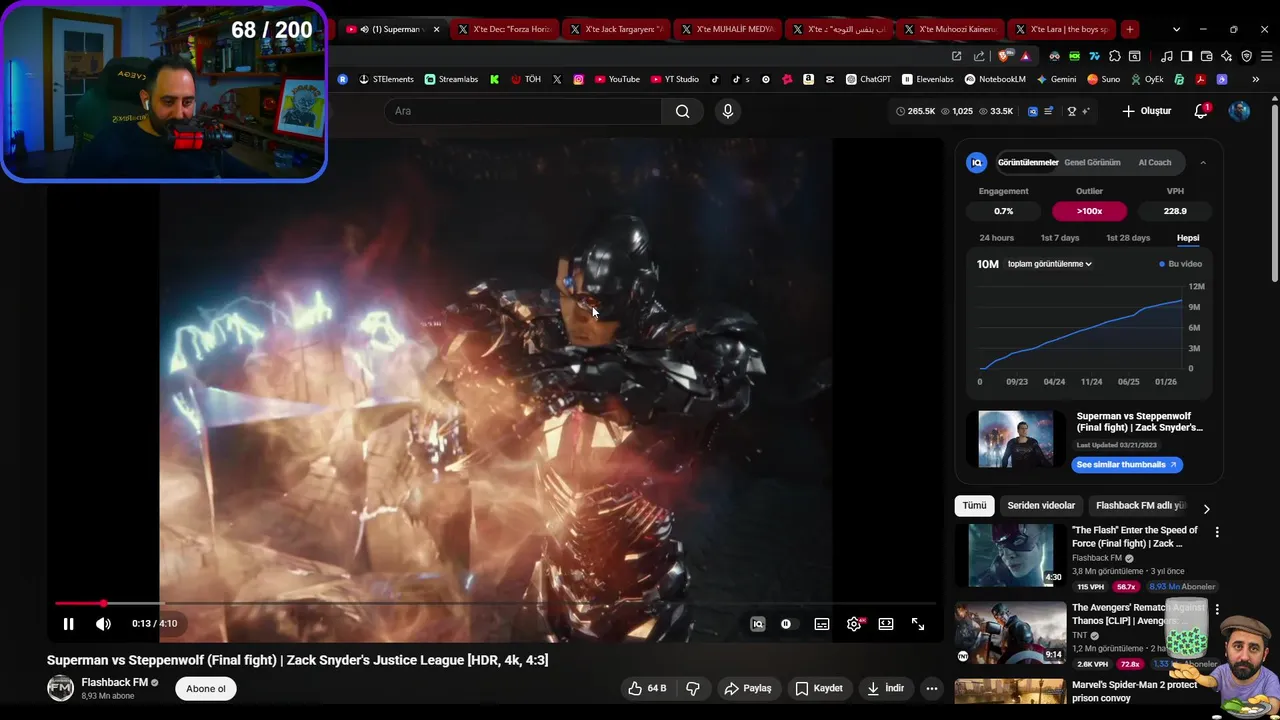Select the Görüntülenmeler tab in vidIQ panel
The width and height of the screenshot is (1280, 720).
[x=1028, y=162]
